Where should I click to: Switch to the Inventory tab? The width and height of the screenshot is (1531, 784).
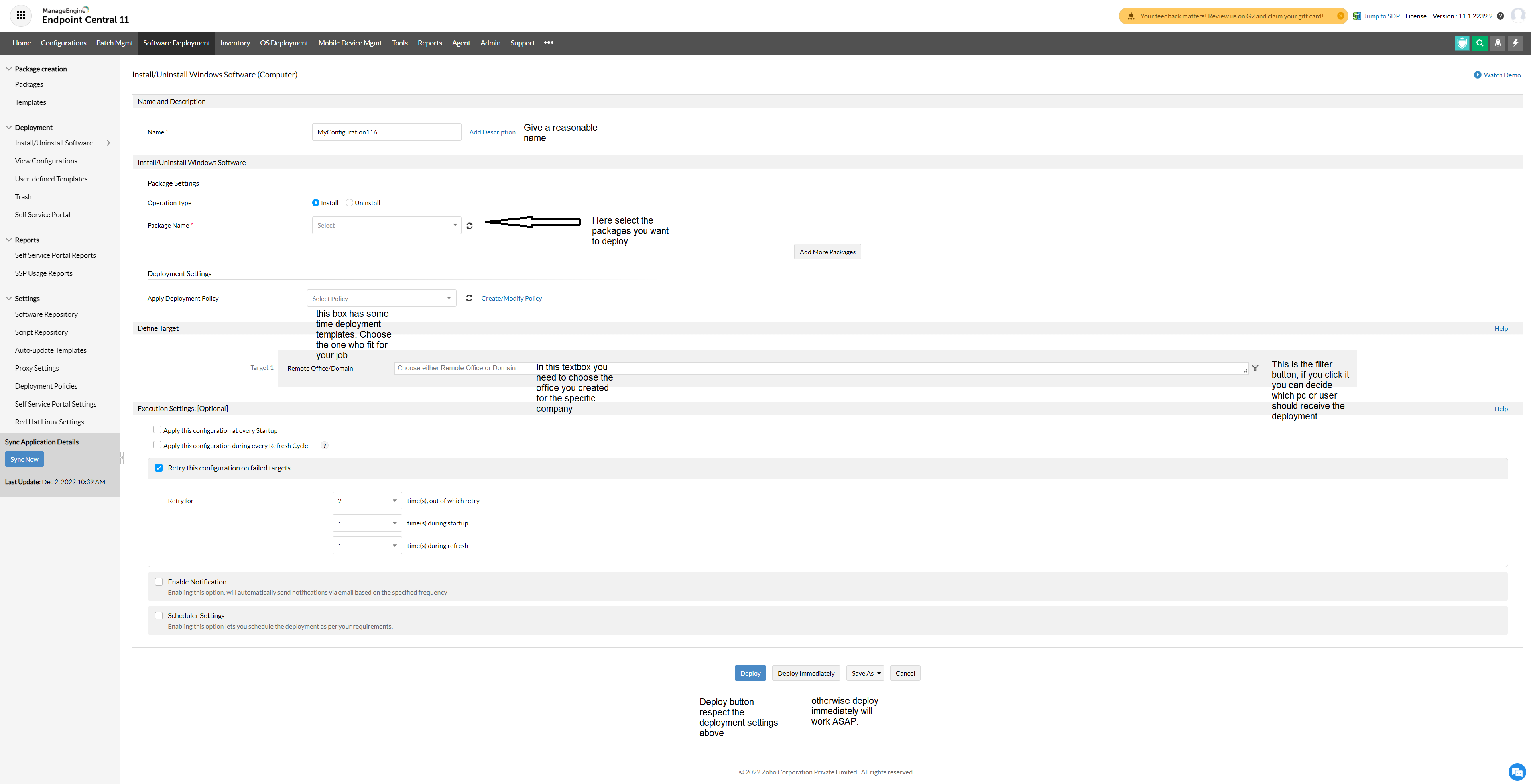coord(235,43)
